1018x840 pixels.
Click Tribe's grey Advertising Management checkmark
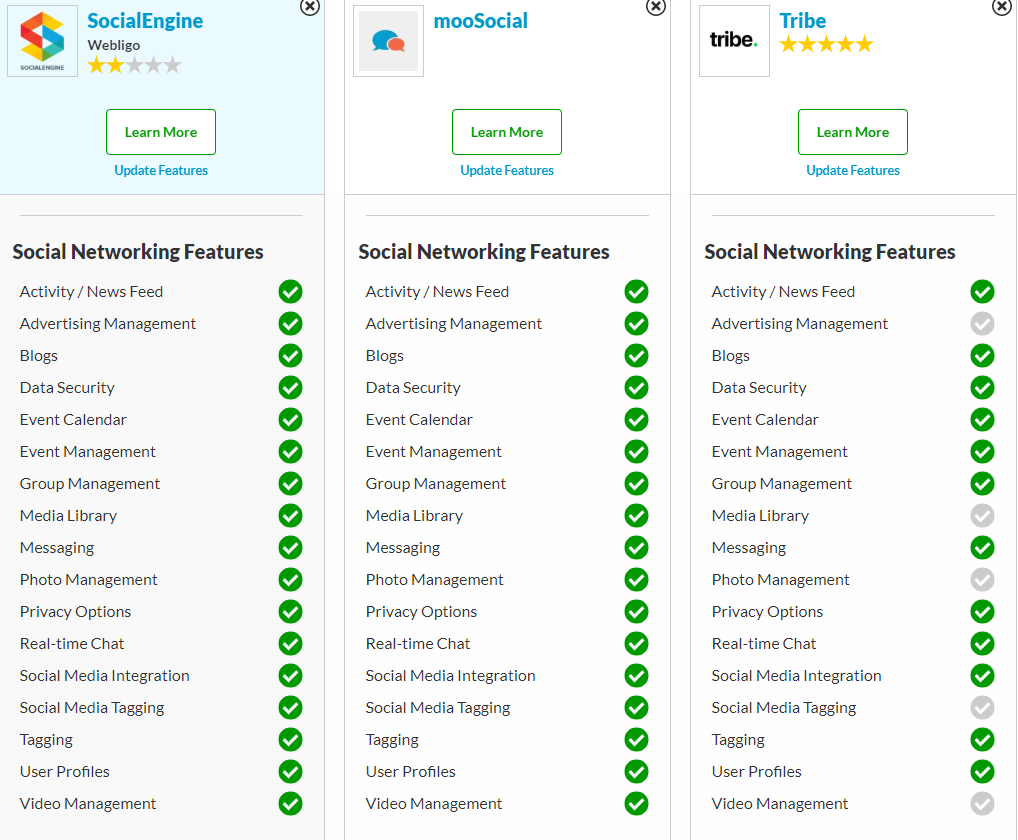983,323
